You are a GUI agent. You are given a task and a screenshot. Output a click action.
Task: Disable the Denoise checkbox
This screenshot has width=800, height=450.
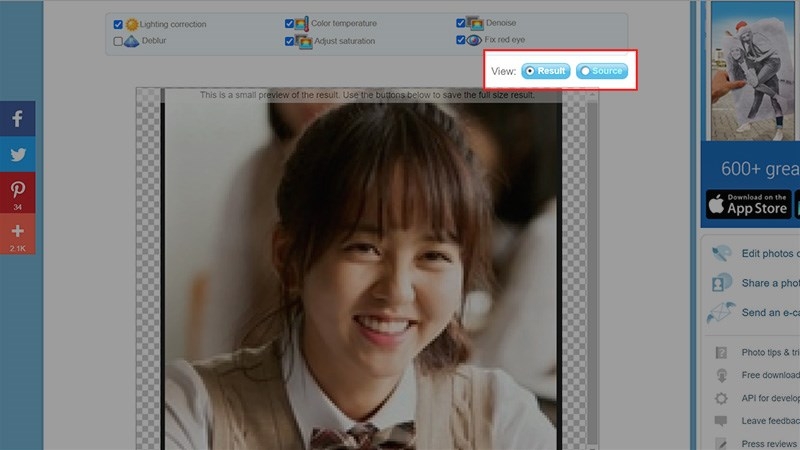point(460,23)
